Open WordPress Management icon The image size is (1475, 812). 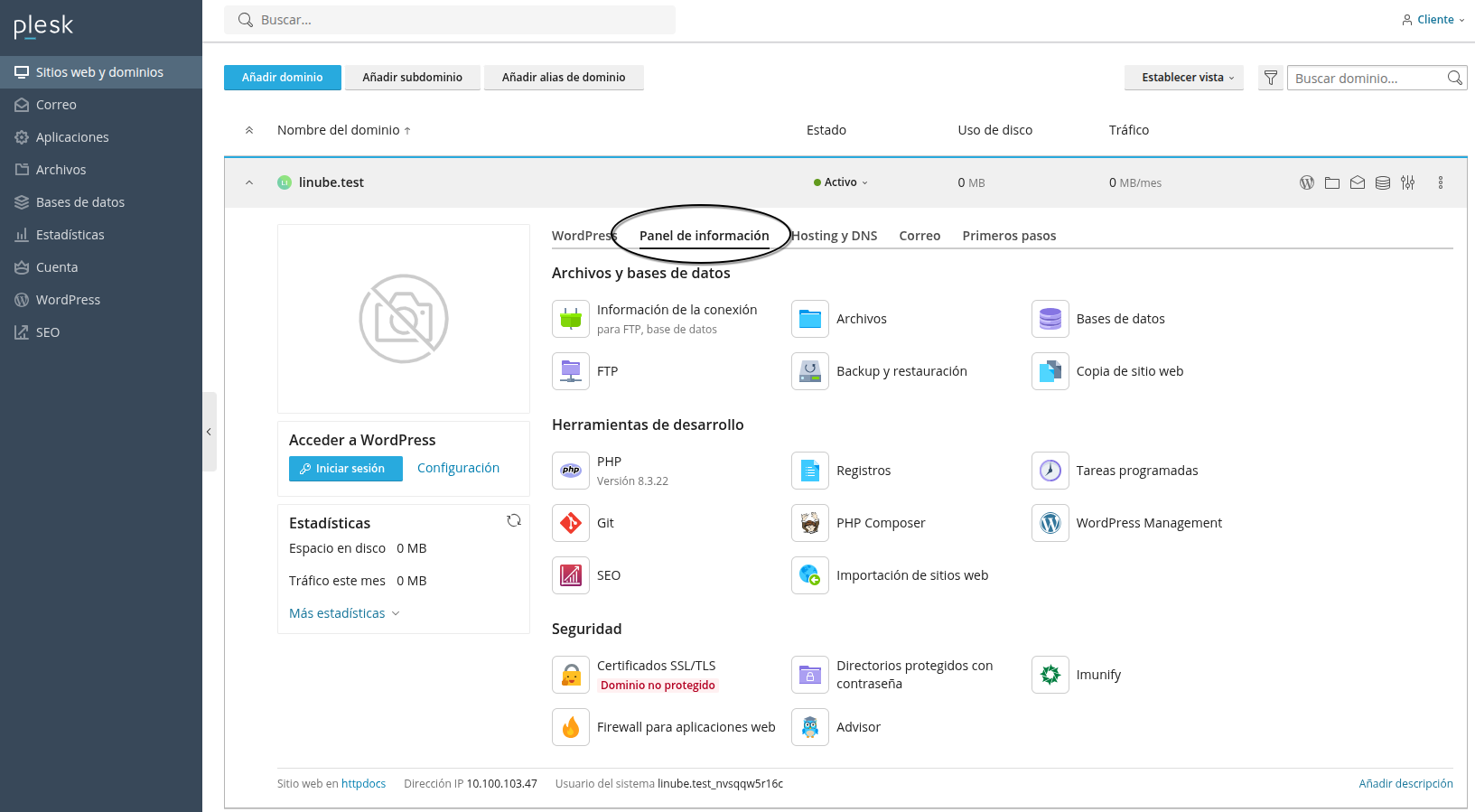pyautogui.click(x=1050, y=523)
